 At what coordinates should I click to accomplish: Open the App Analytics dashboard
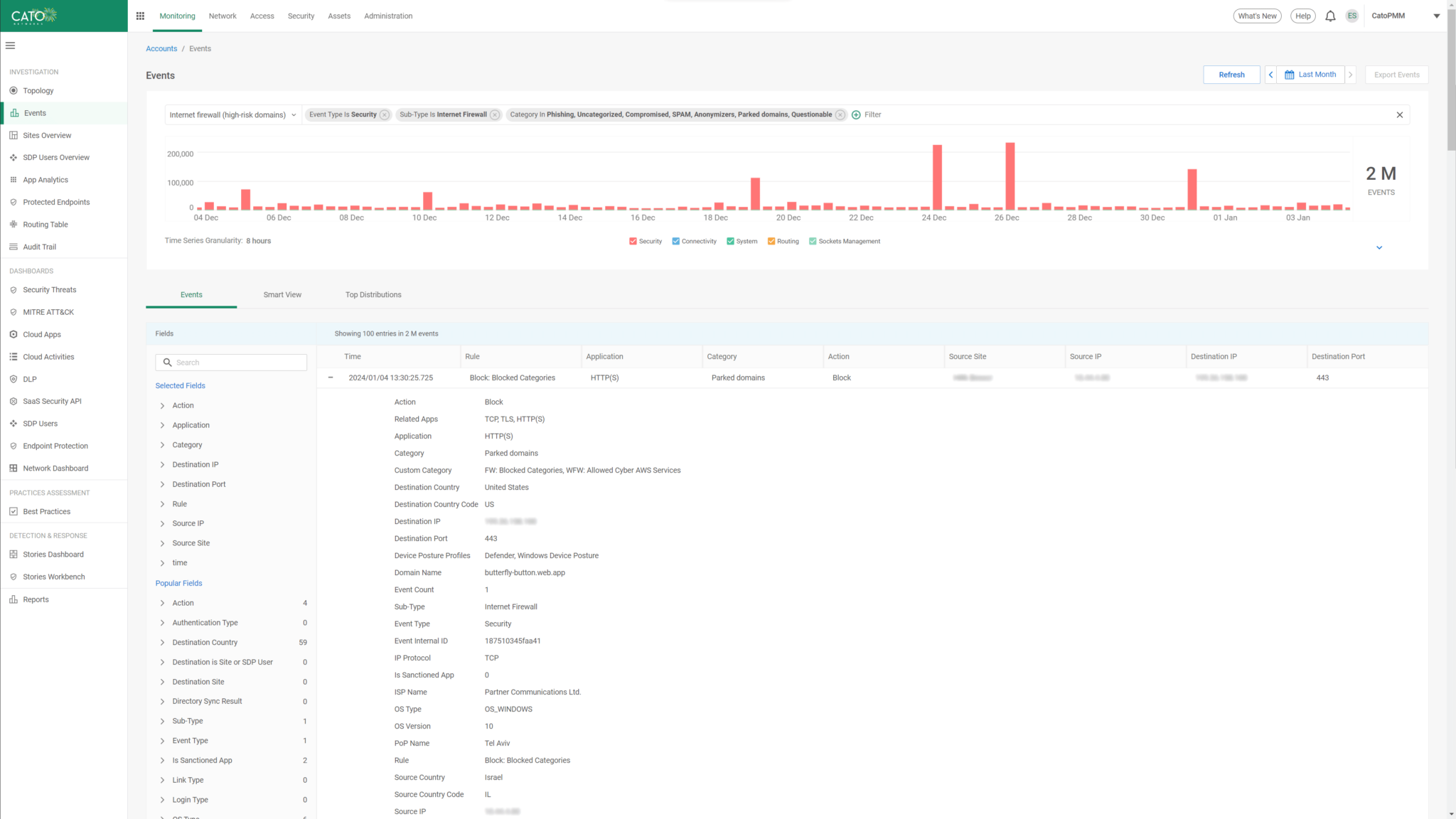pos(45,179)
